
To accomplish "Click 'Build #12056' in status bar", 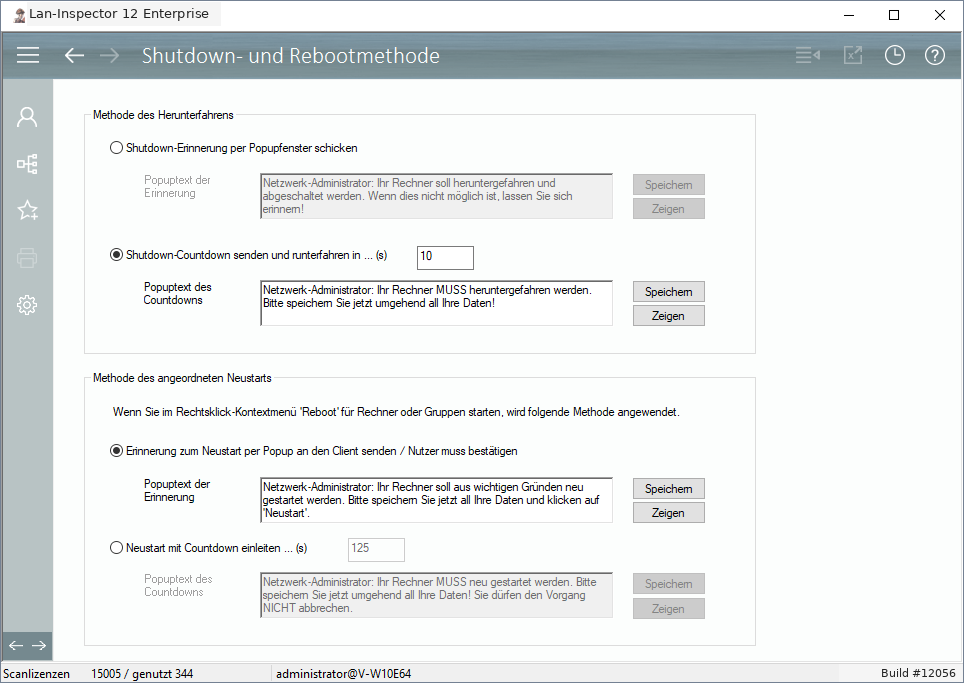I will click(918, 673).
